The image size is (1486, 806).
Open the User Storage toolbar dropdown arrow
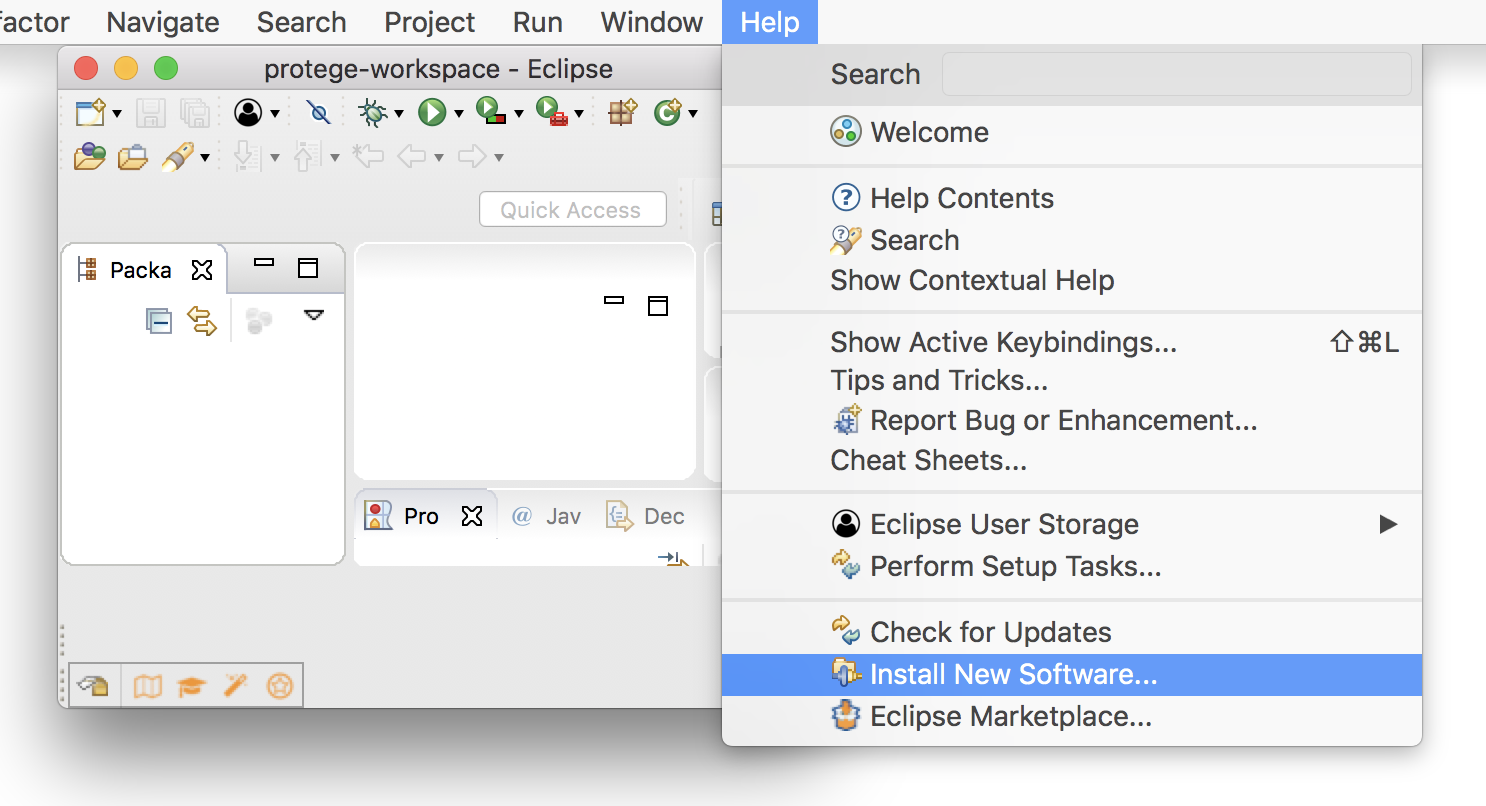[x=274, y=114]
